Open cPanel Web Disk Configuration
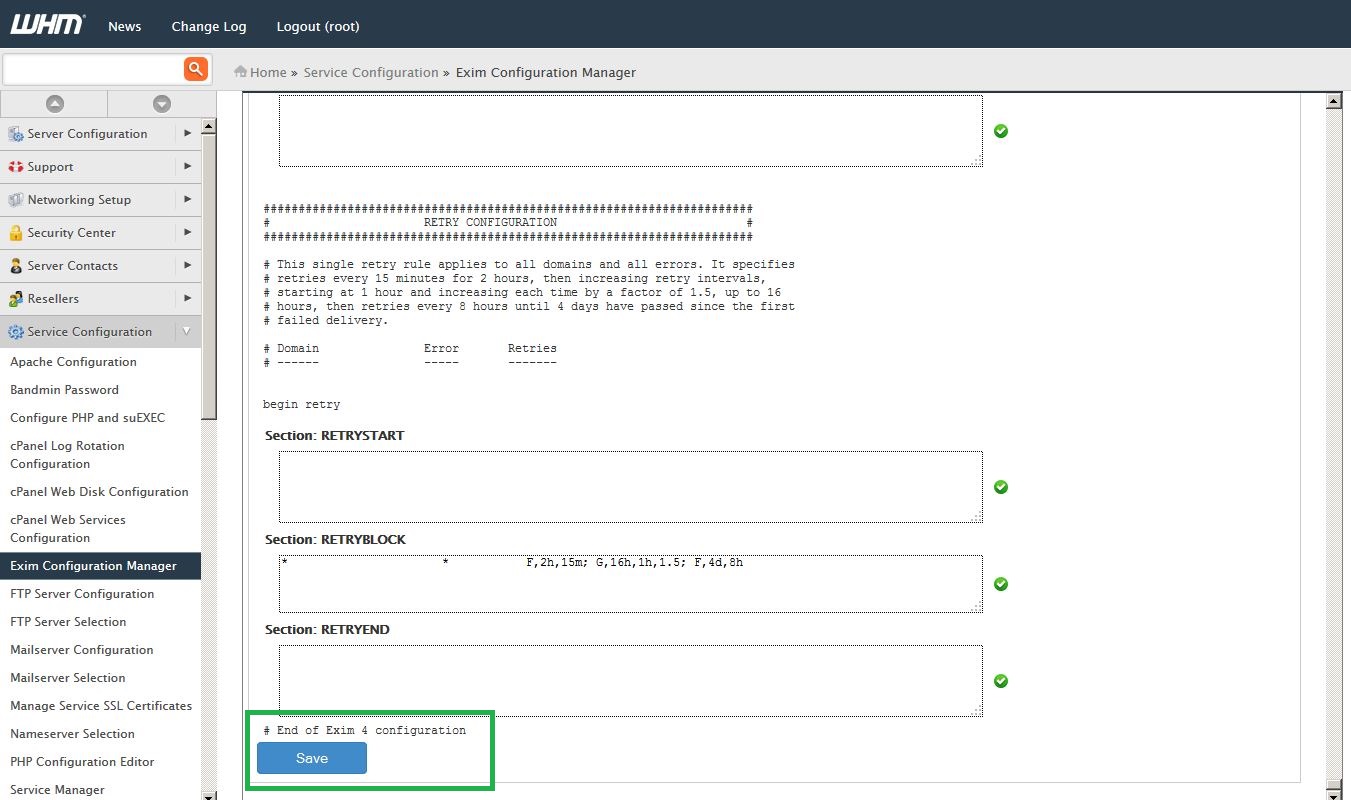The width and height of the screenshot is (1351, 800). pyautogui.click(x=99, y=492)
